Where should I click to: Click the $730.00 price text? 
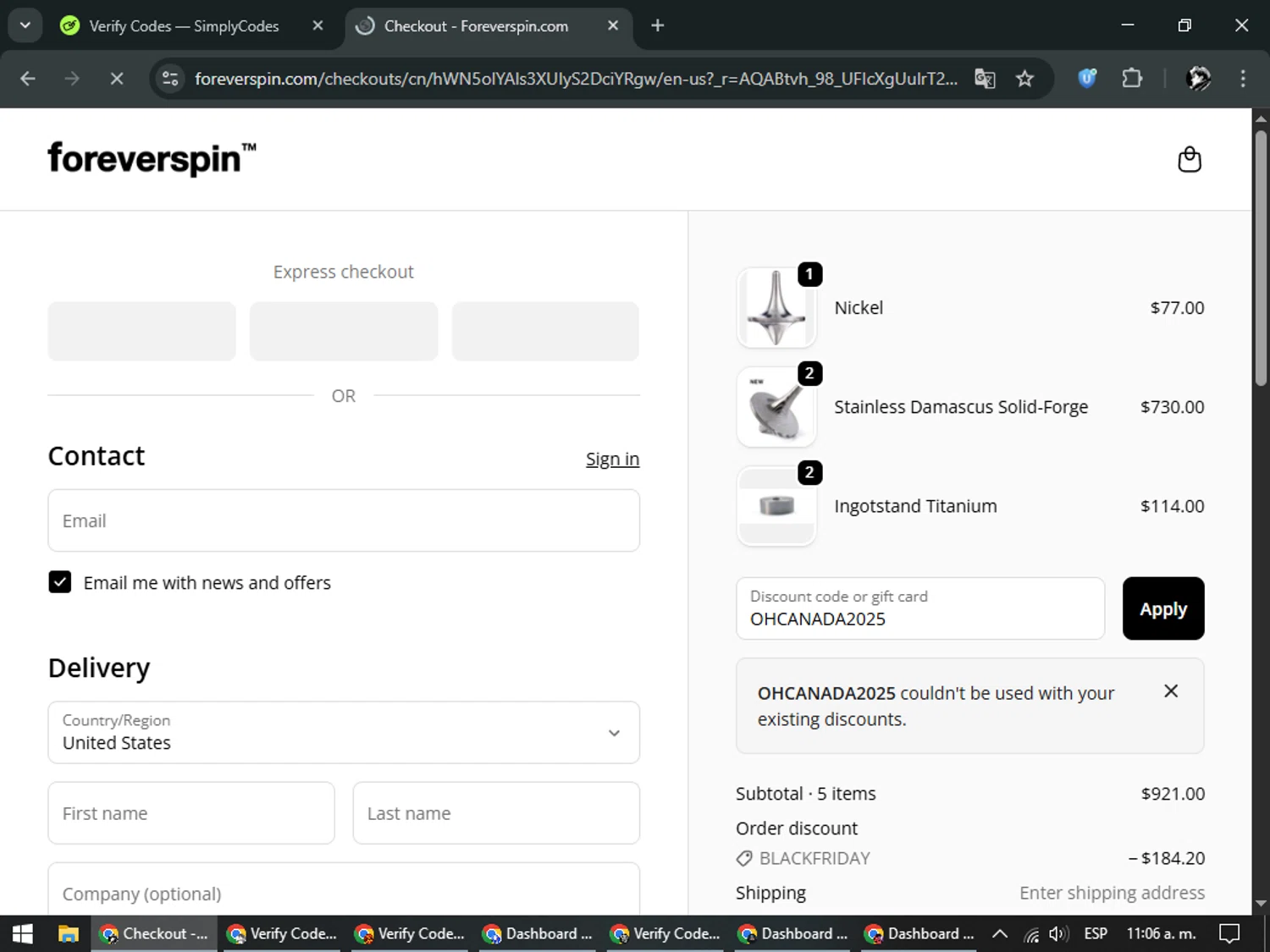tap(1172, 407)
